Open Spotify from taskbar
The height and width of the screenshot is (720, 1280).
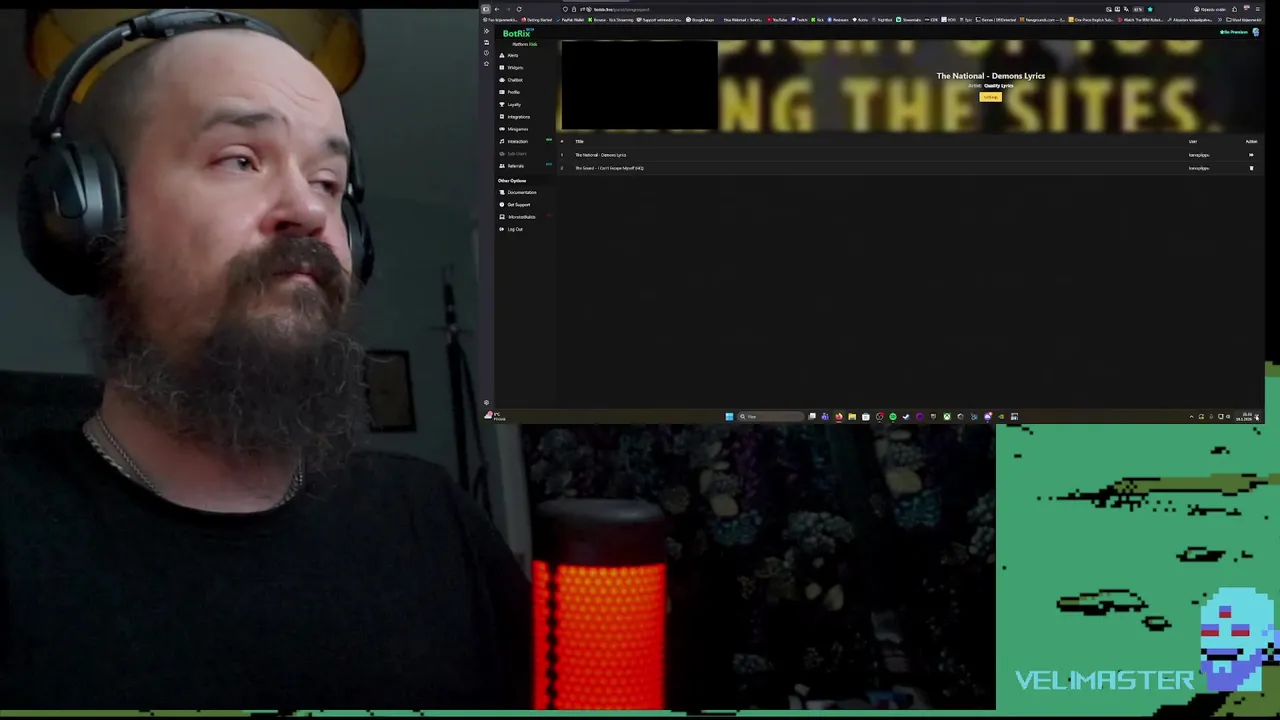coord(893,416)
